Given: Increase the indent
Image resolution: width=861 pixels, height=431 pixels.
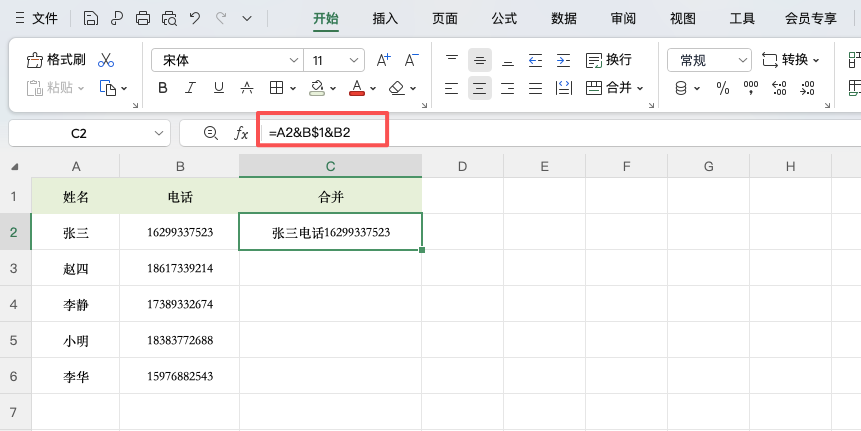Looking at the screenshot, I should 563,60.
